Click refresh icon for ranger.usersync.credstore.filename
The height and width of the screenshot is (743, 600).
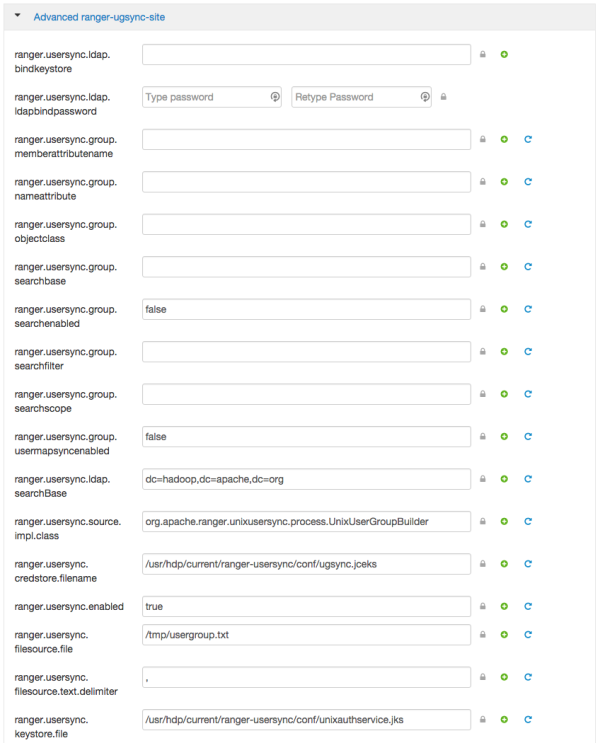point(527,564)
